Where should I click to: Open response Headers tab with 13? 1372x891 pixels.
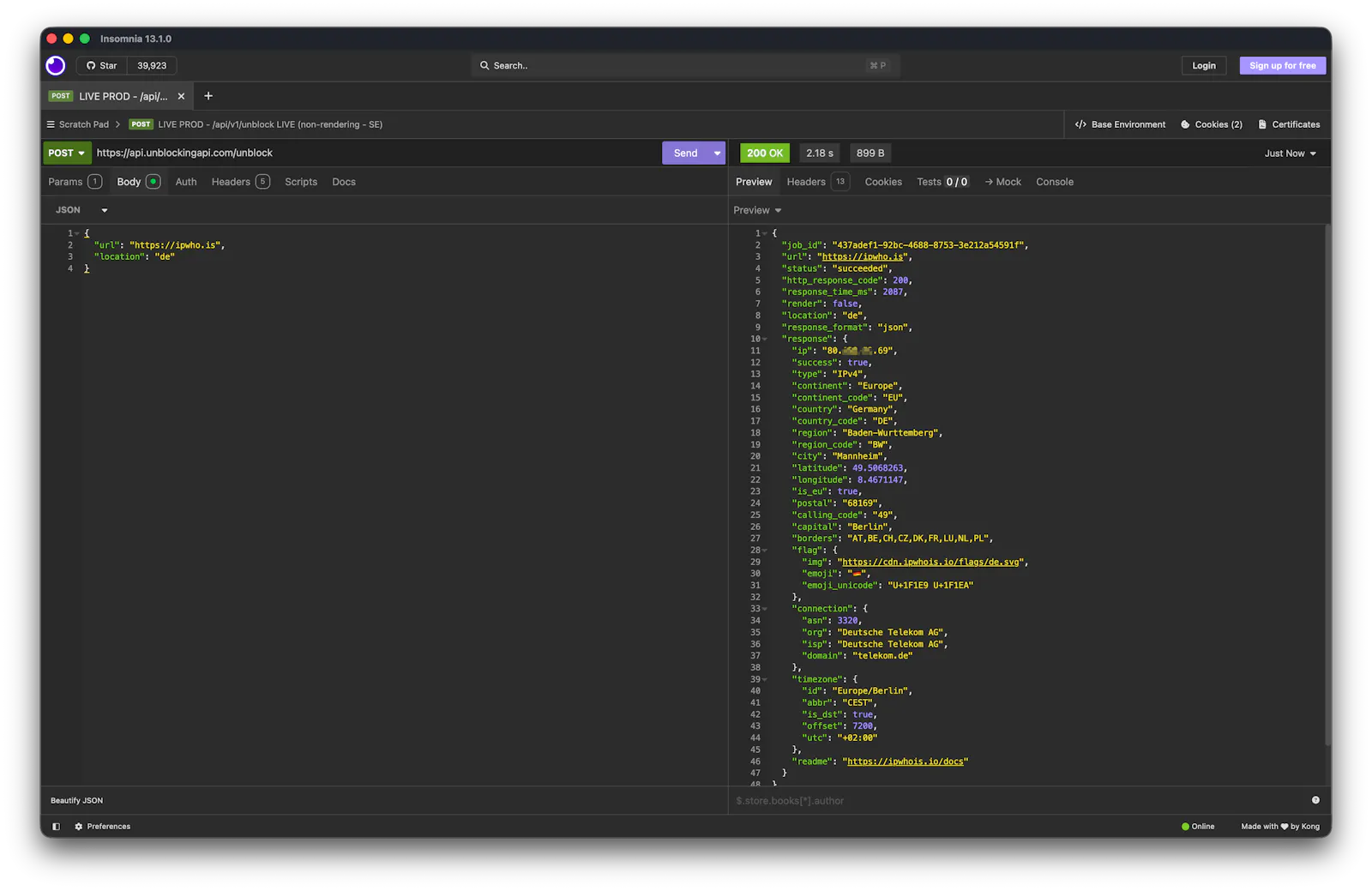click(x=817, y=182)
